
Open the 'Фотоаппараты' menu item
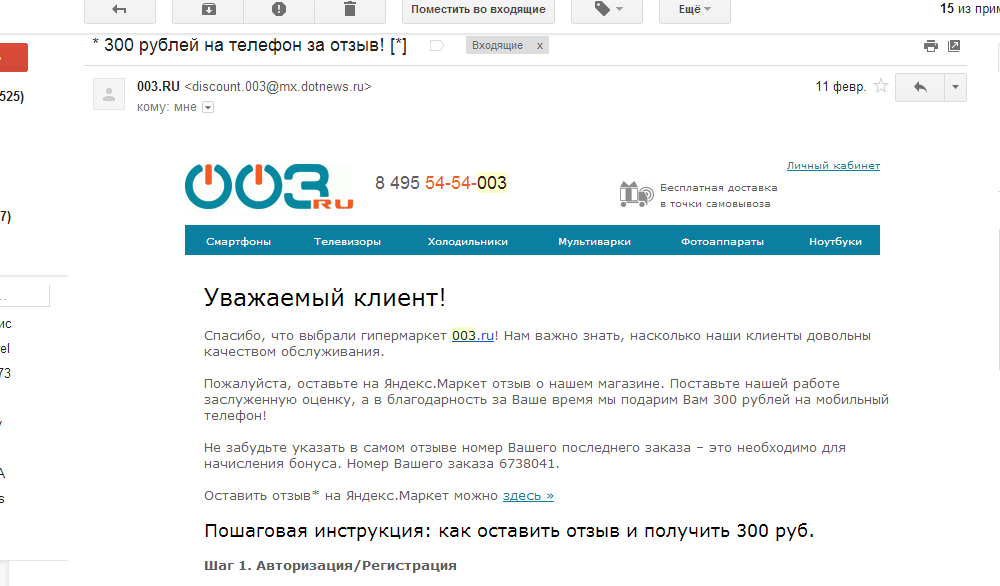tap(723, 242)
